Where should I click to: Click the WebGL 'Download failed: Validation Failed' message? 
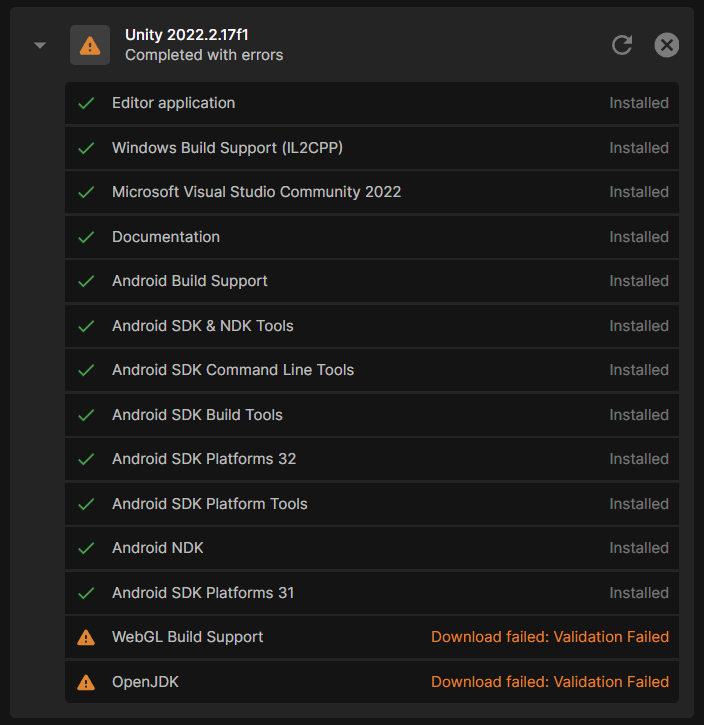(550, 637)
